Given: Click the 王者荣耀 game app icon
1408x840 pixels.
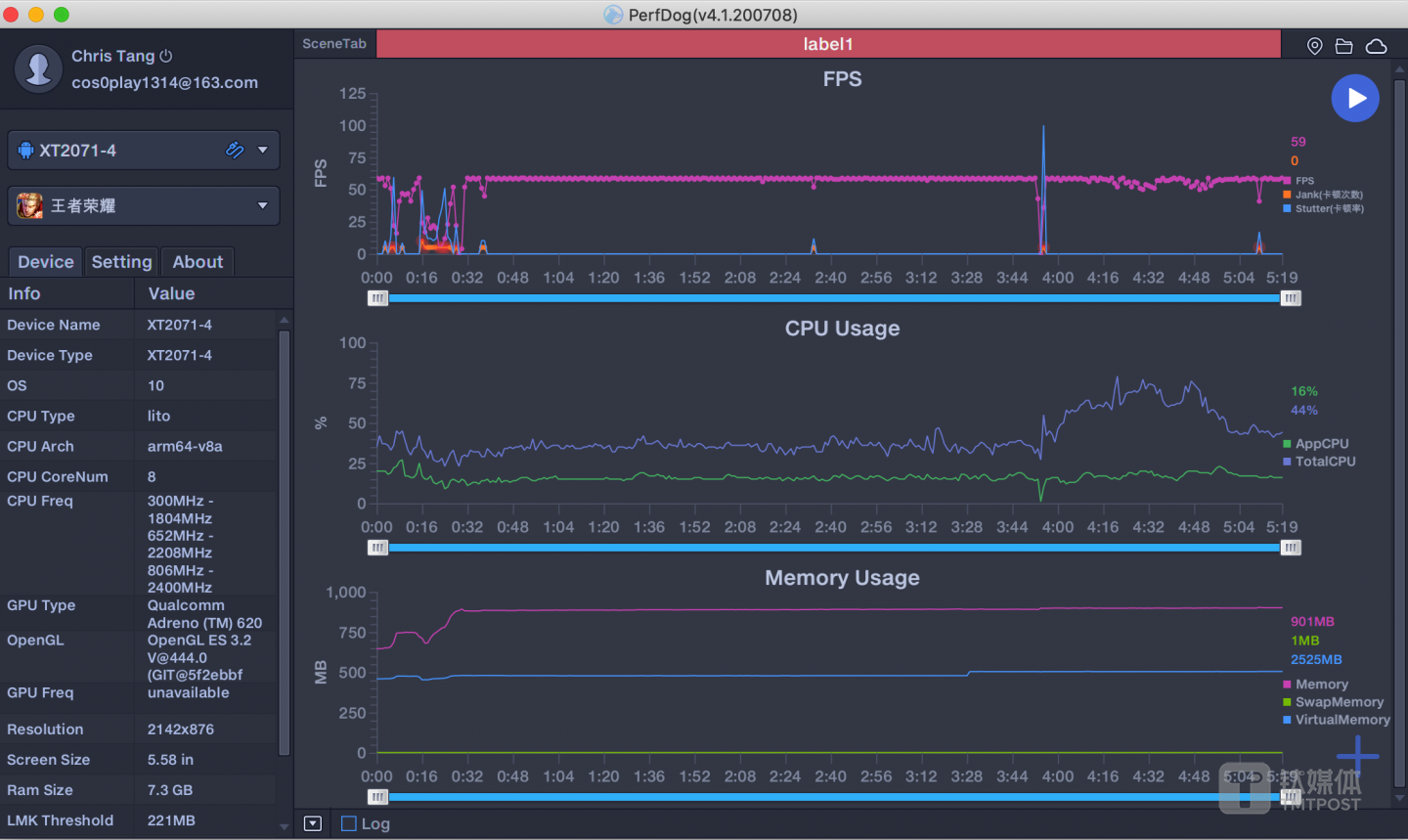Looking at the screenshot, I should [x=29, y=206].
